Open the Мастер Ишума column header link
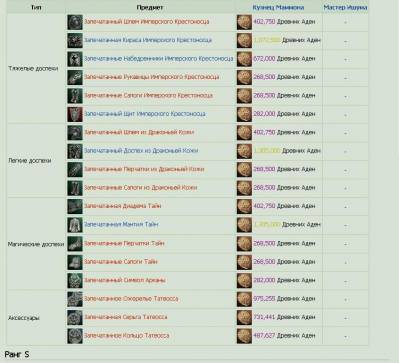Screen dimensions: 399x363 click(x=345, y=7)
